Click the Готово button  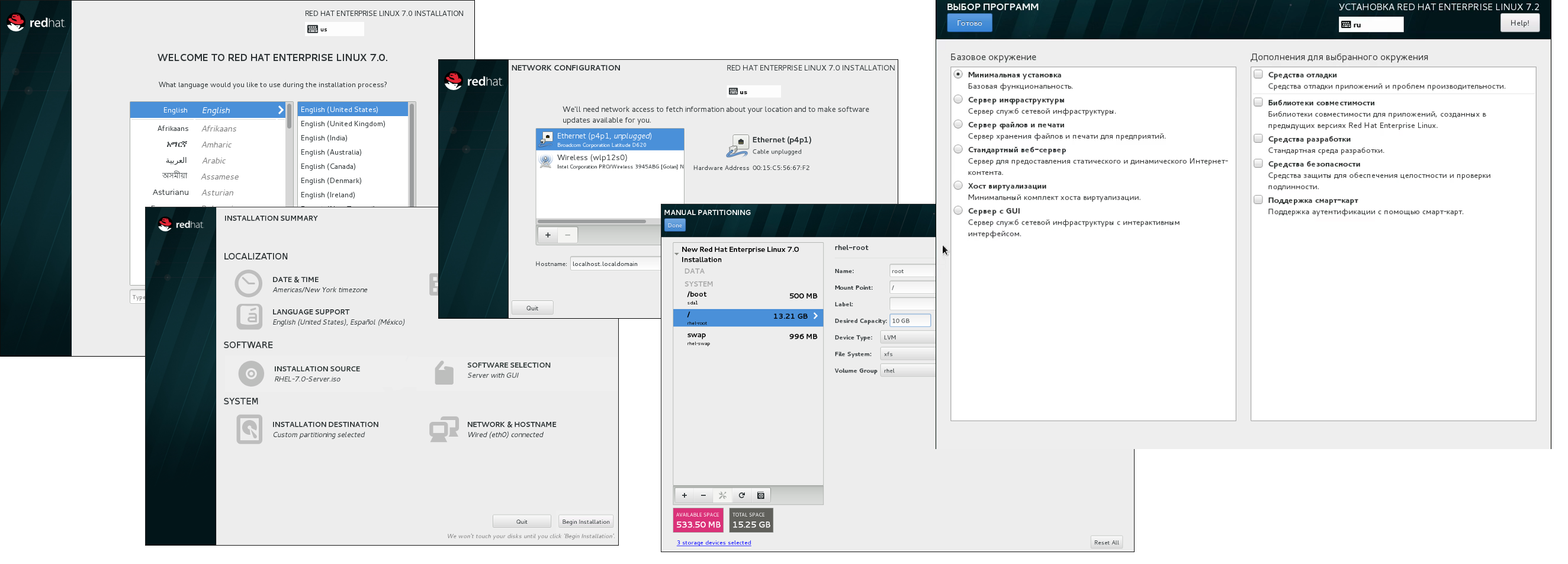[x=969, y=23]
